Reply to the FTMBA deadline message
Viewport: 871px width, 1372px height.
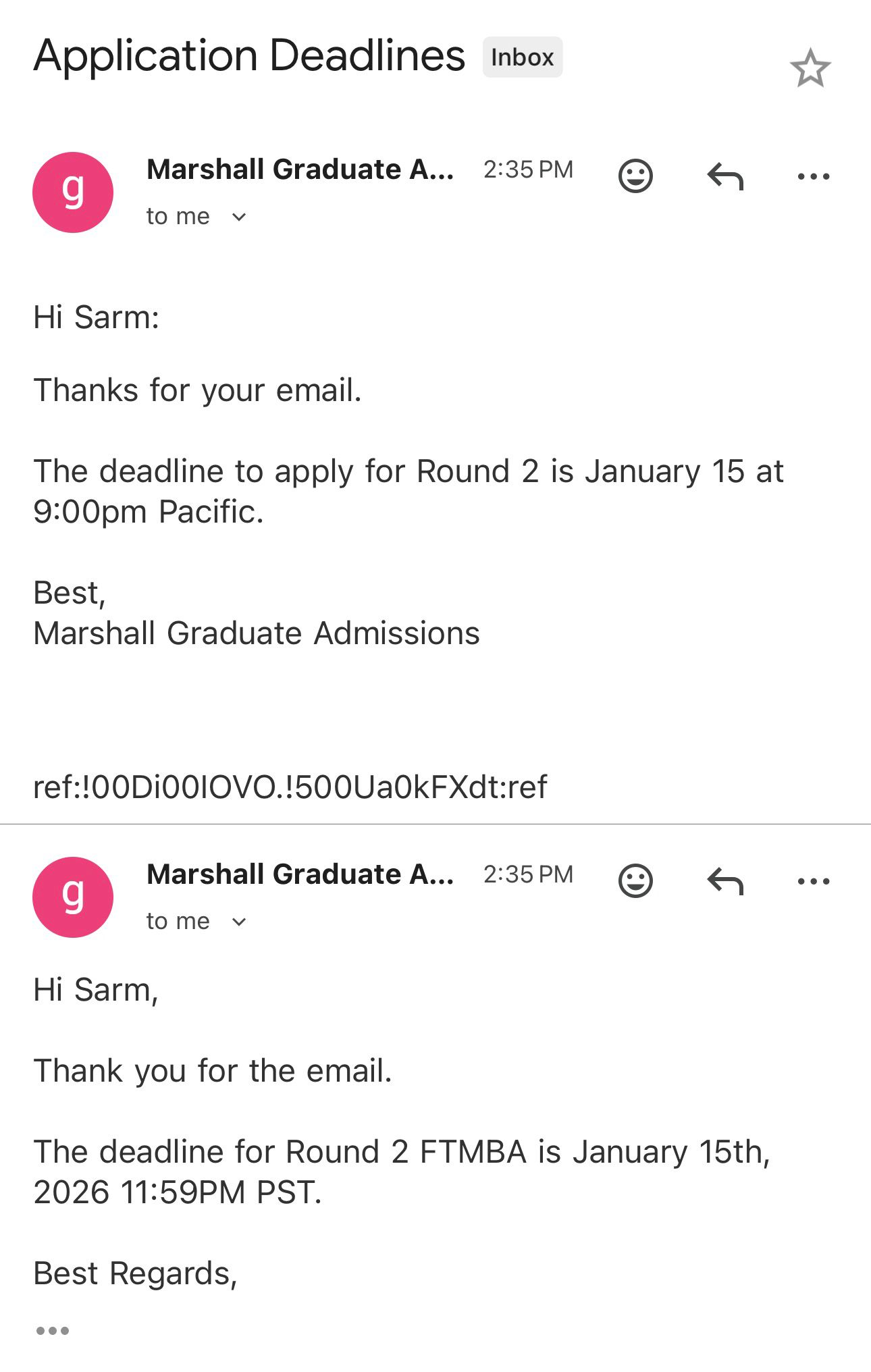[x=725, y=881]
